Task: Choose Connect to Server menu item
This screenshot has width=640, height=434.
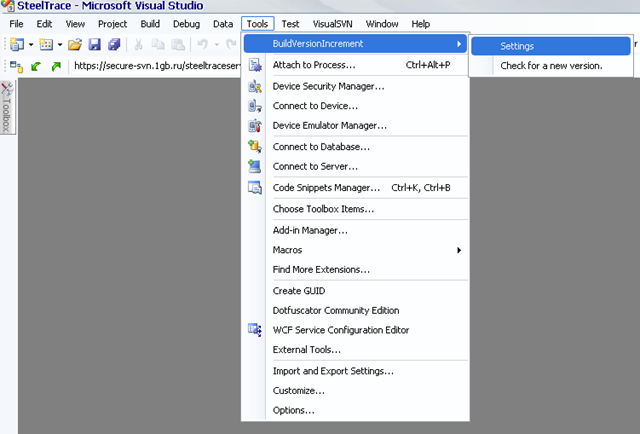Action: (355, 166)
